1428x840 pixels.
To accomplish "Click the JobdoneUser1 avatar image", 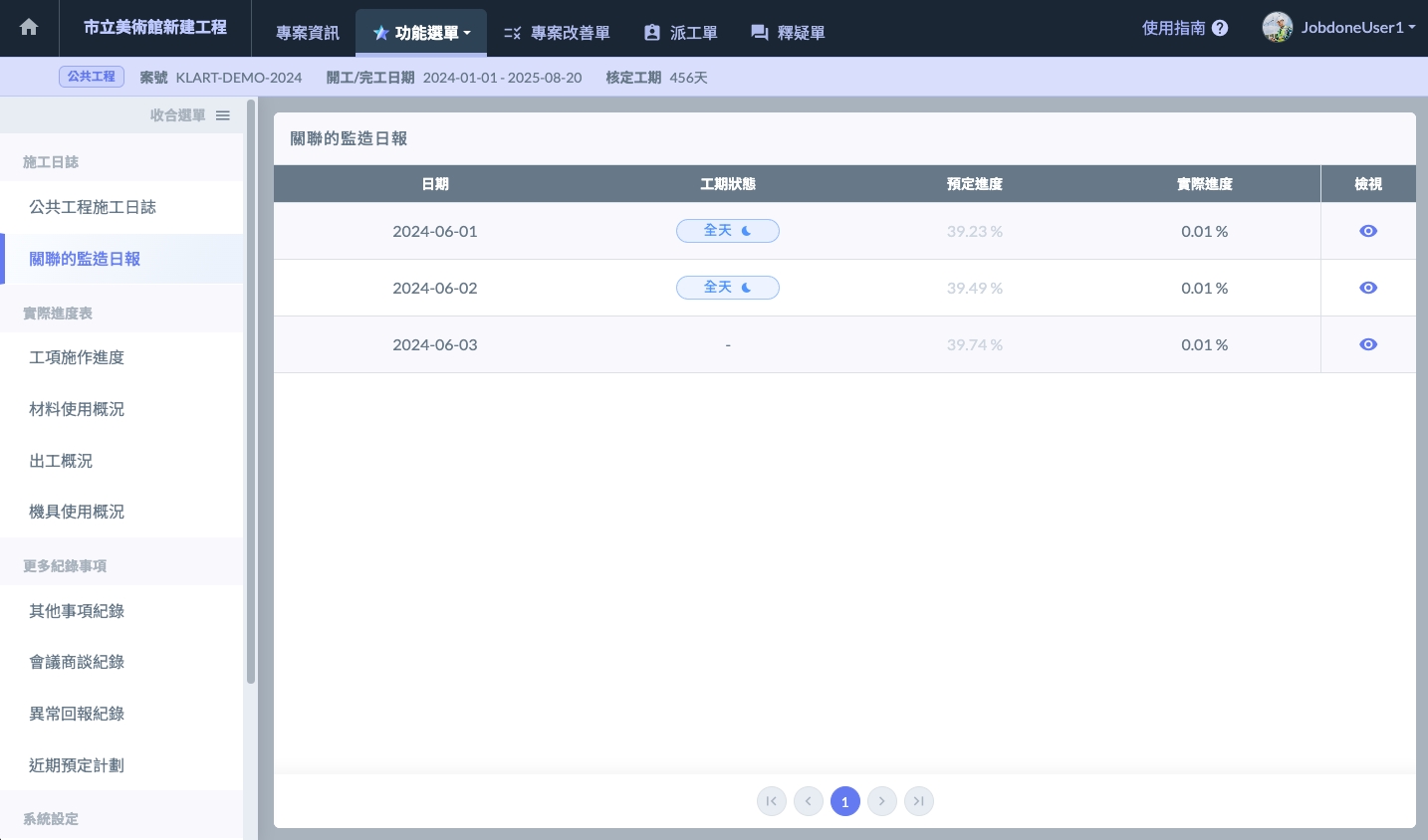I will 1277,27.
